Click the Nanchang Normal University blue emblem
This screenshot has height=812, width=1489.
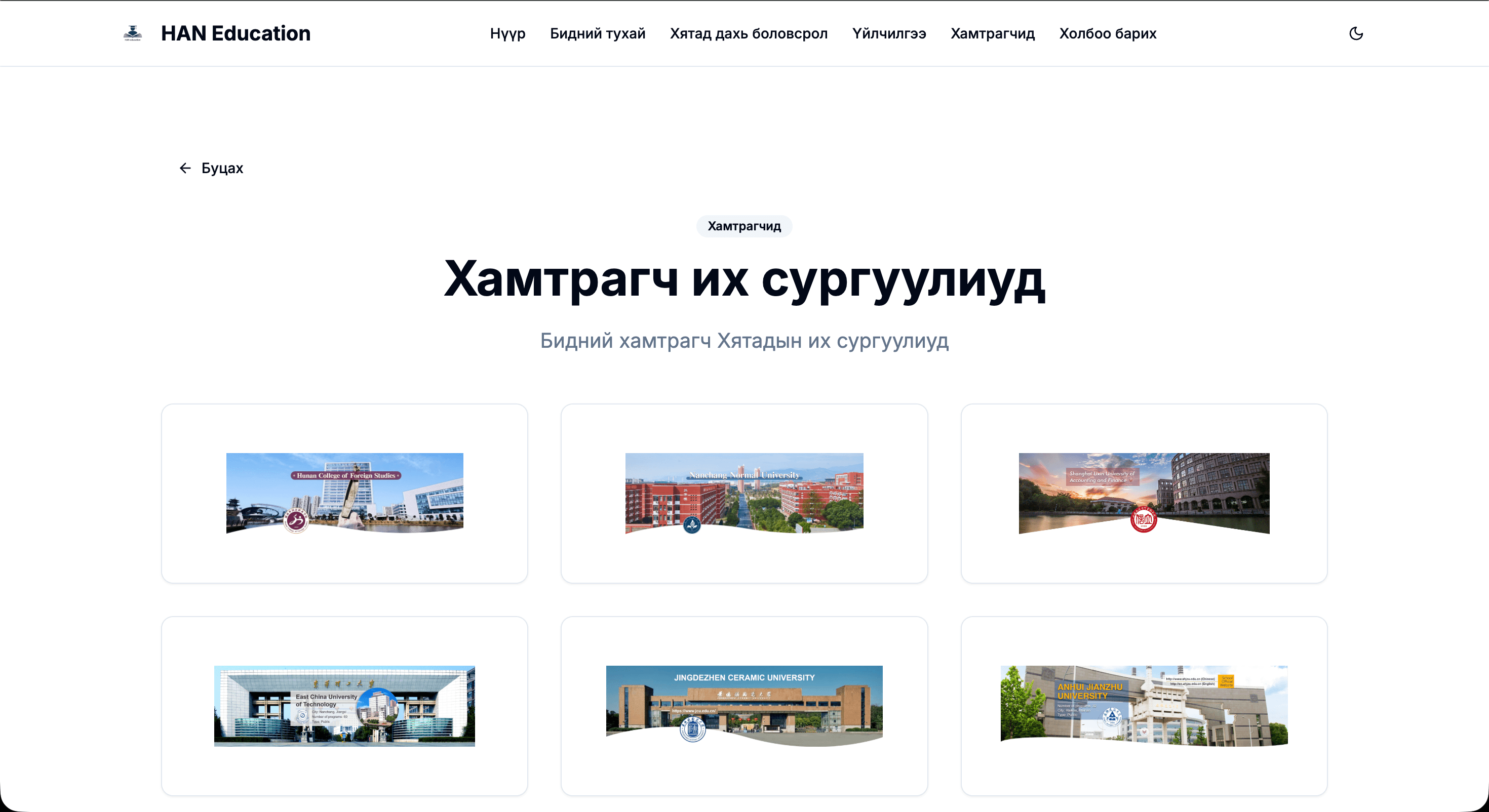tap(692, 525)
